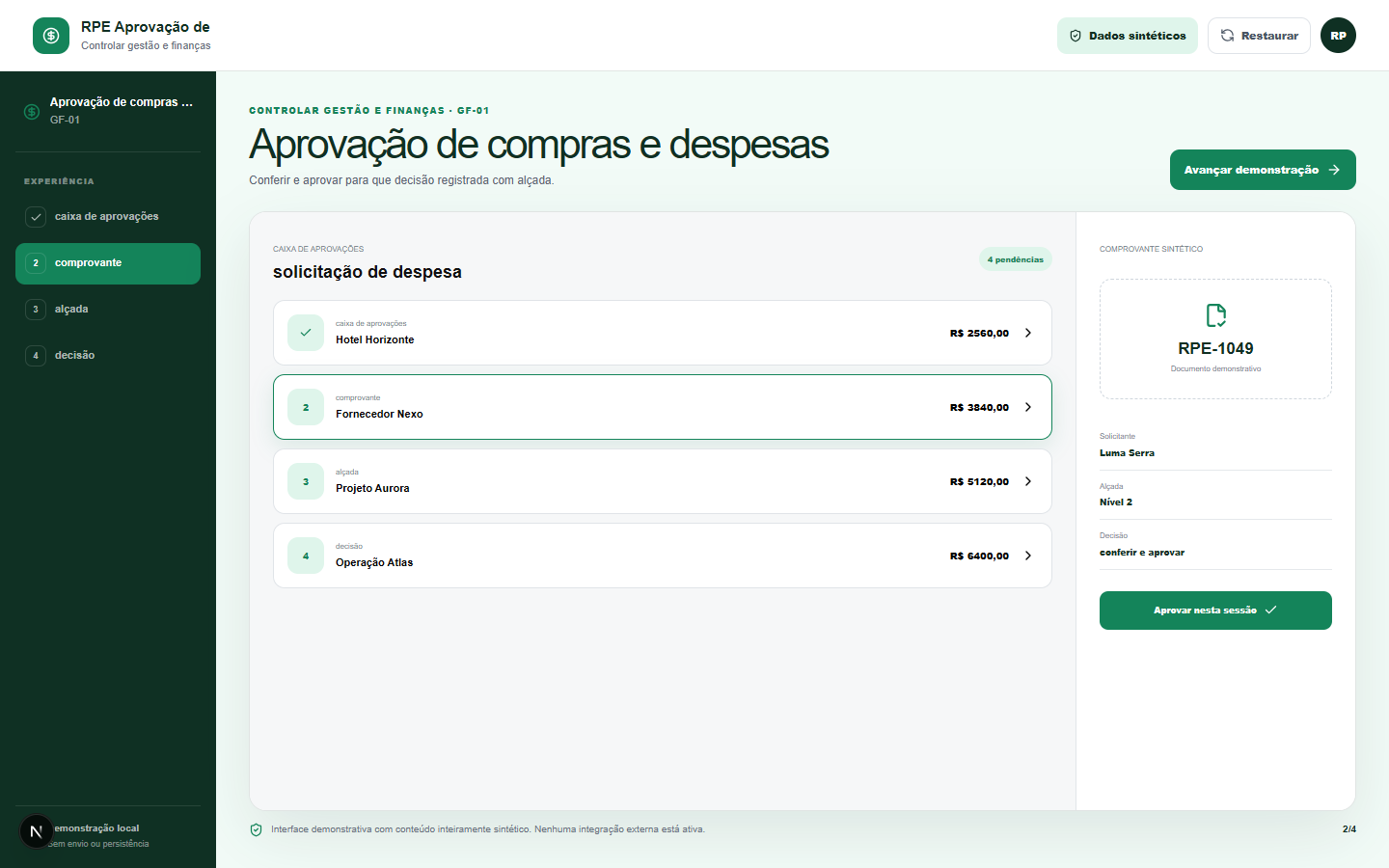Click the document icon above RPE-1049
The height and width of the screenshot is (868, 1389).
[x=1216, y=315]
